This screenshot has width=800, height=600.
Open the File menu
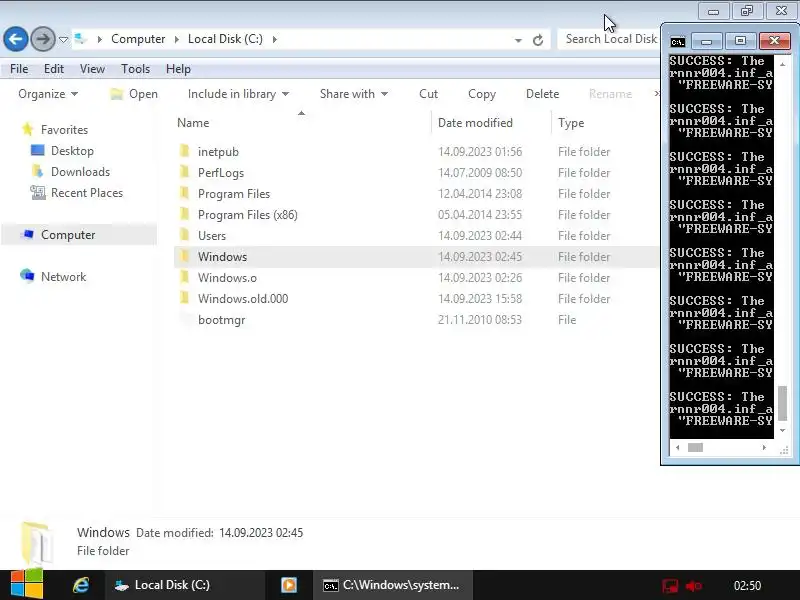pos(19,69)
